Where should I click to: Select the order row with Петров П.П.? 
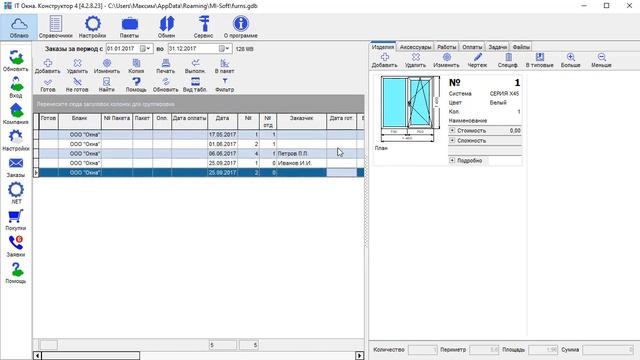click(199, 153)
